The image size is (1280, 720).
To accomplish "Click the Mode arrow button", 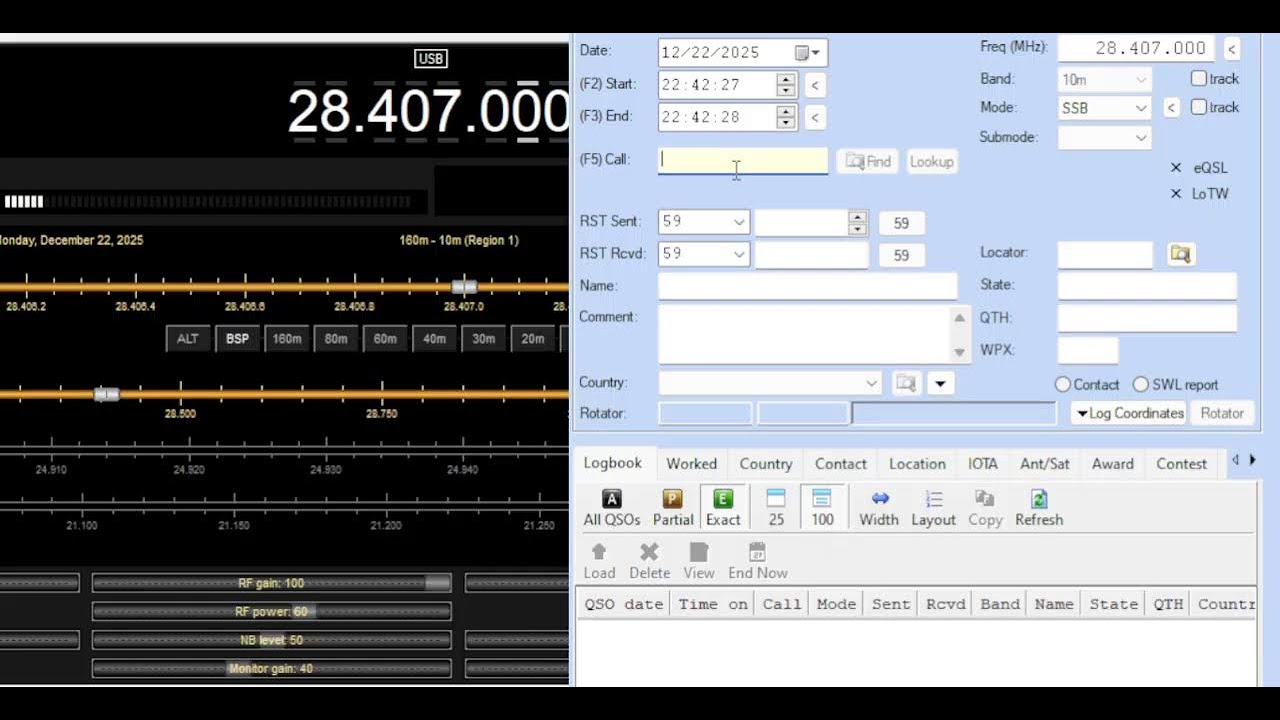I will [1171, 108].
